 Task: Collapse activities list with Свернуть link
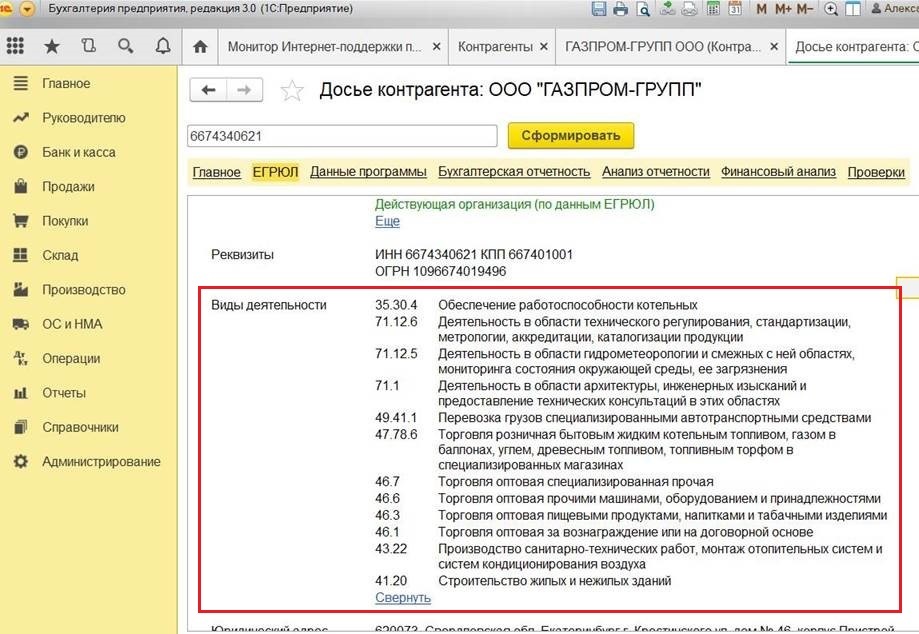[402, 598]
